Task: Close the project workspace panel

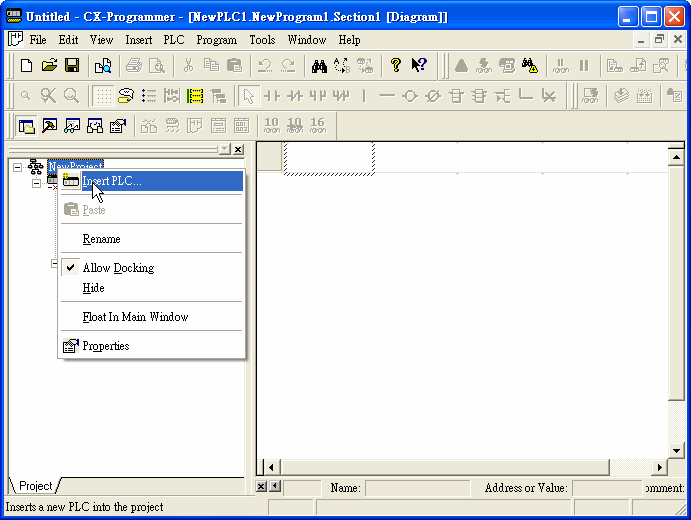Action: (238, 149)
